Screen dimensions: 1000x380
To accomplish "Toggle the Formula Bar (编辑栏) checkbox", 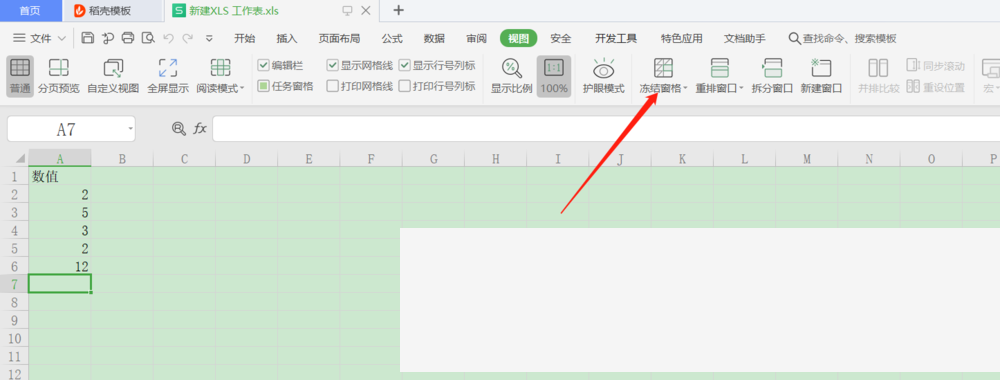I will pyautogui.click(x=263, y=66).
